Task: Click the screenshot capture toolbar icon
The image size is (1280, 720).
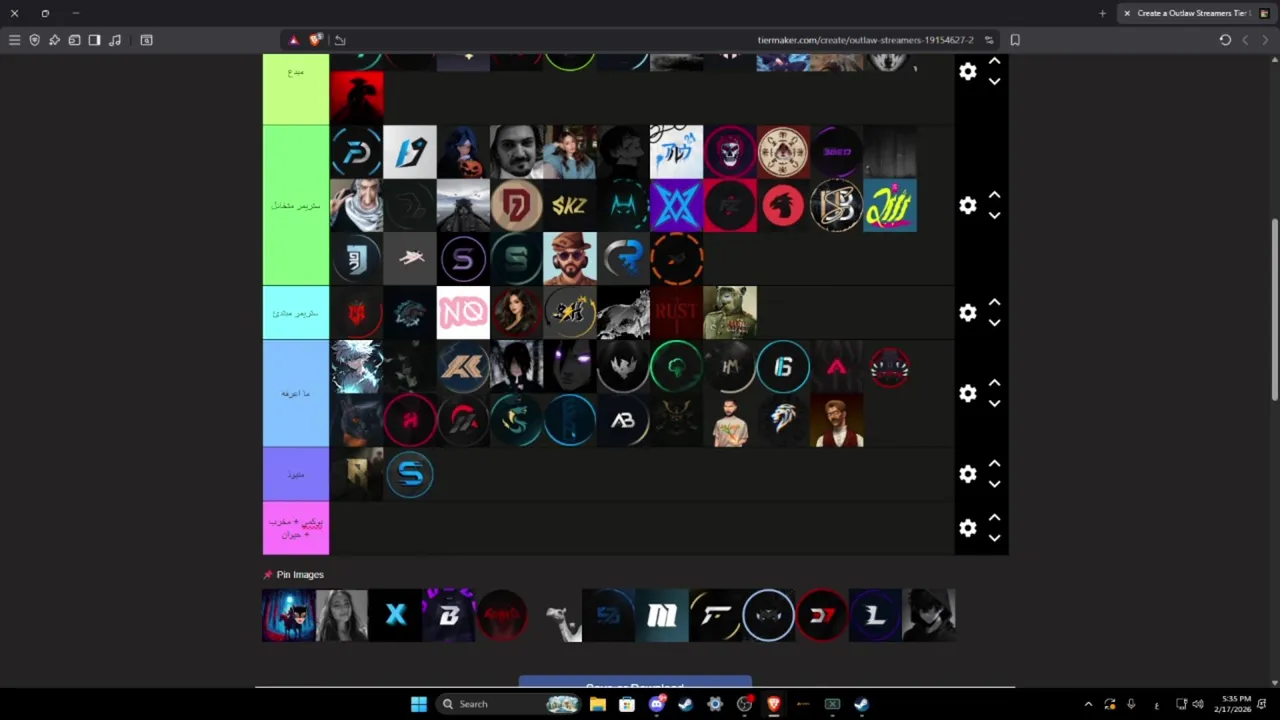Action: click(146, 40)
